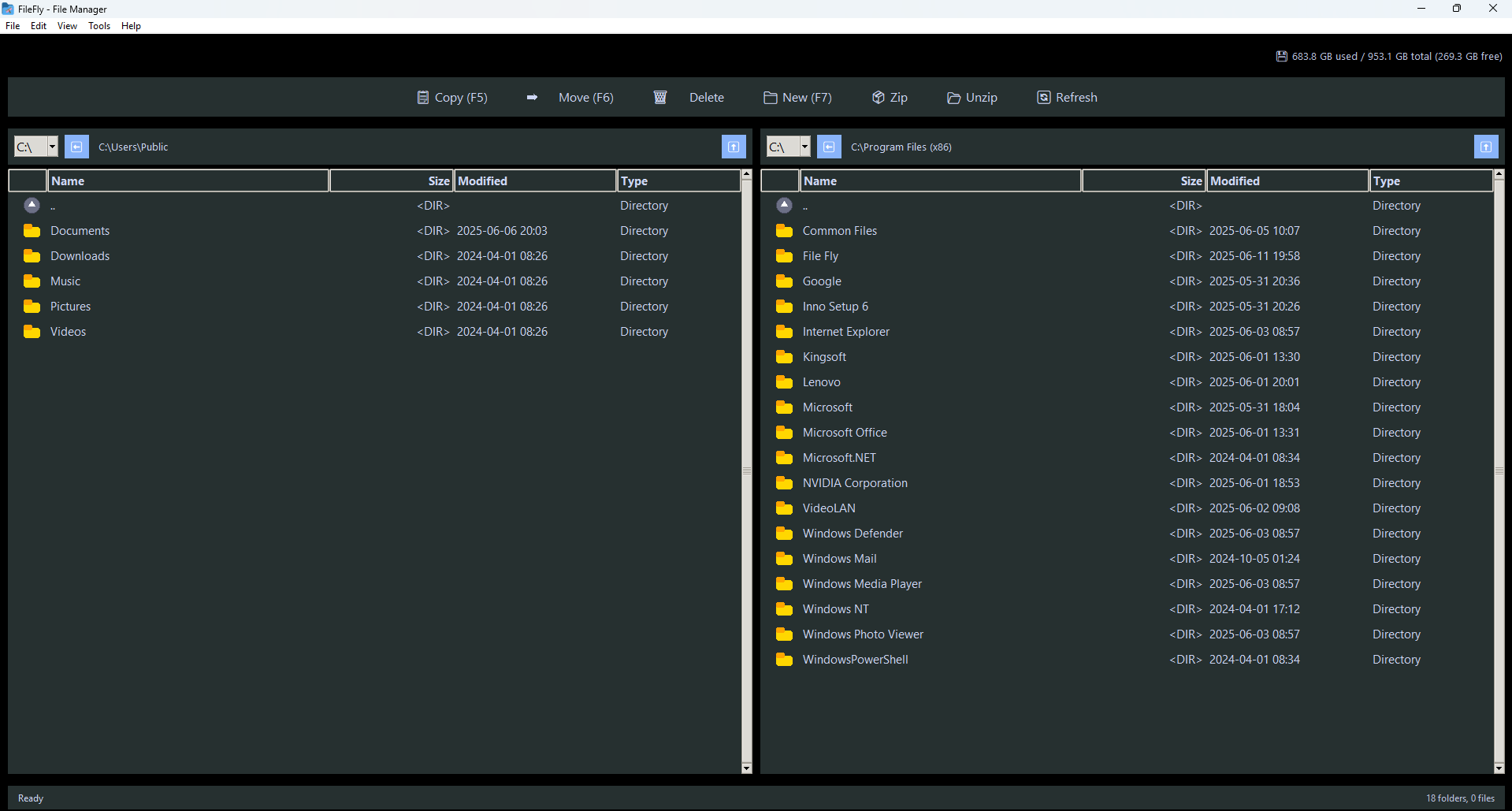Sort right pane by the Name column
The width and height of the screenshot is (1512, 811).
click(820, 180)
